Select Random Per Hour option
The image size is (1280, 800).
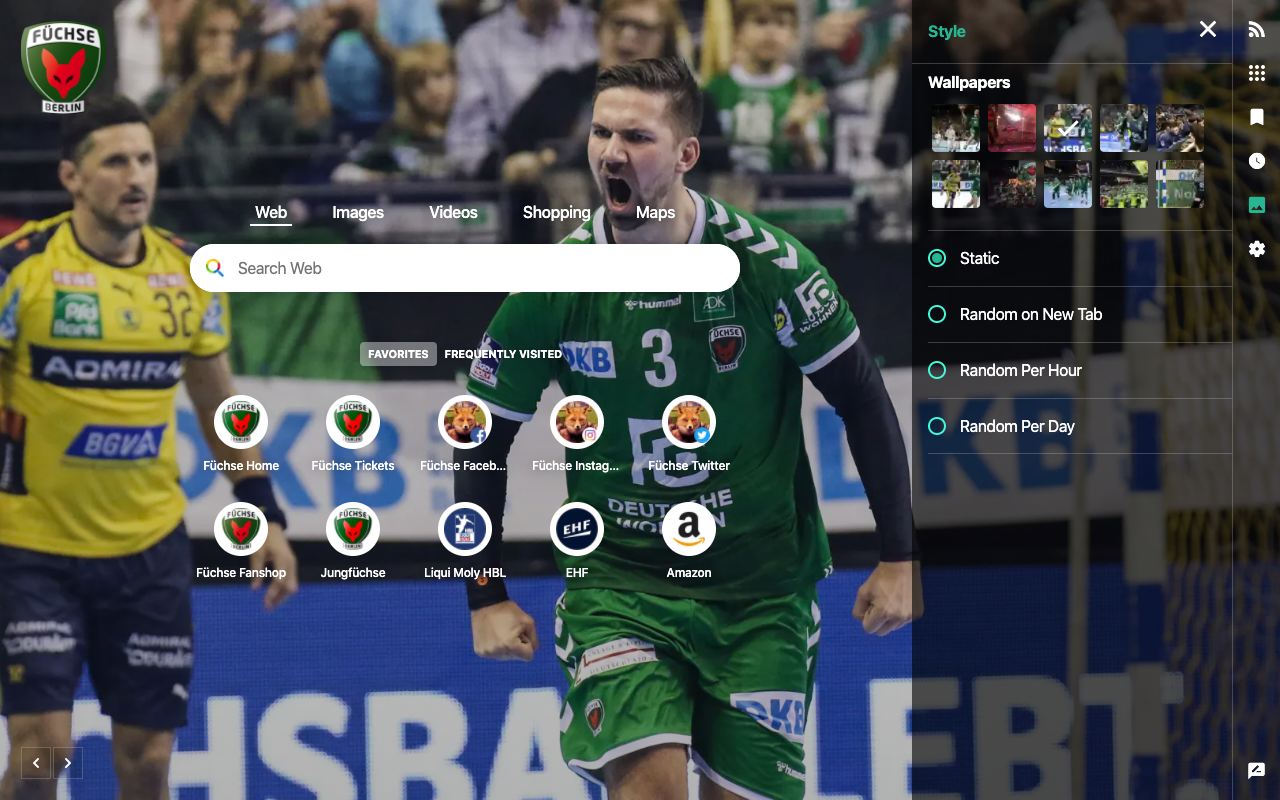(1080, 370)
